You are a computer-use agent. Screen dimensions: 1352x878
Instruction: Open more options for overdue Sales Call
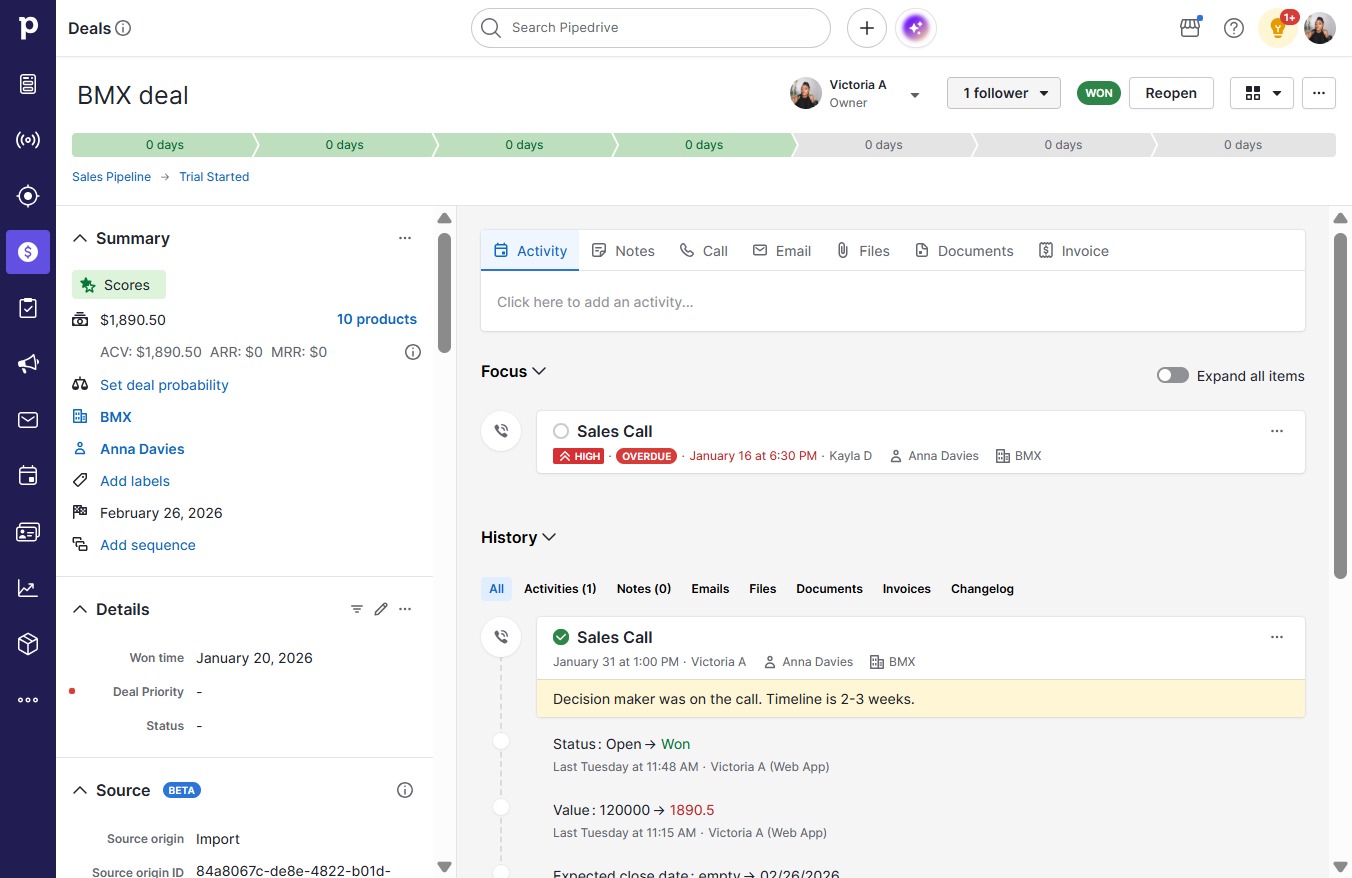tap(1277, 431)
